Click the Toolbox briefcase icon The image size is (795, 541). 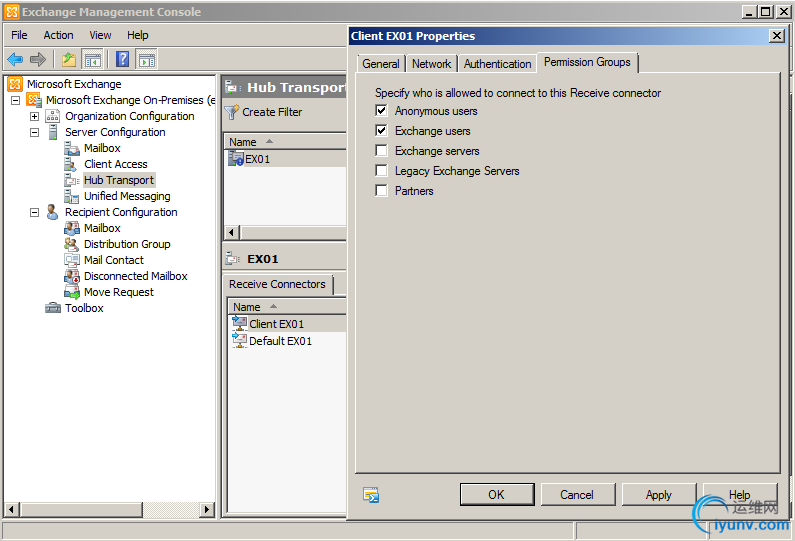(x=53, y=308)
